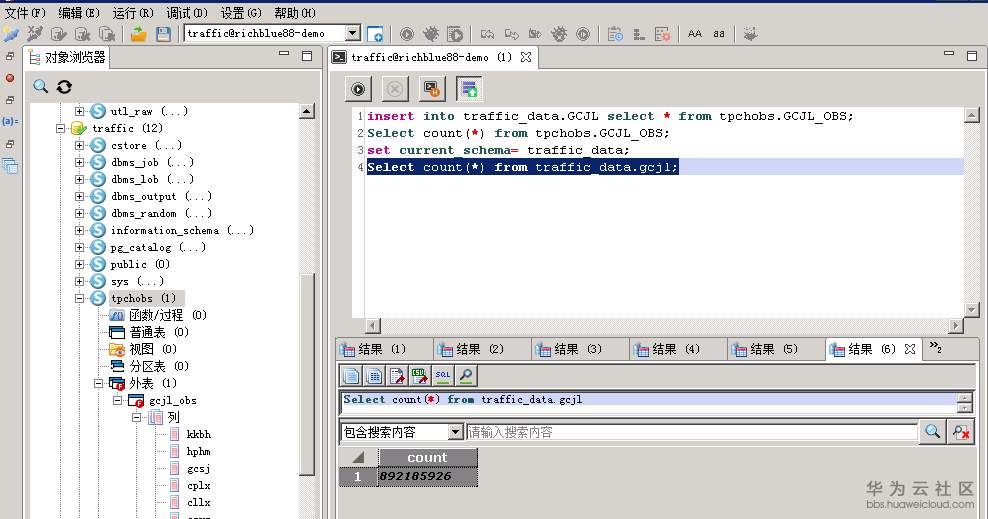
Task: Click the clear search icon with red X
Action: (961, 432)
